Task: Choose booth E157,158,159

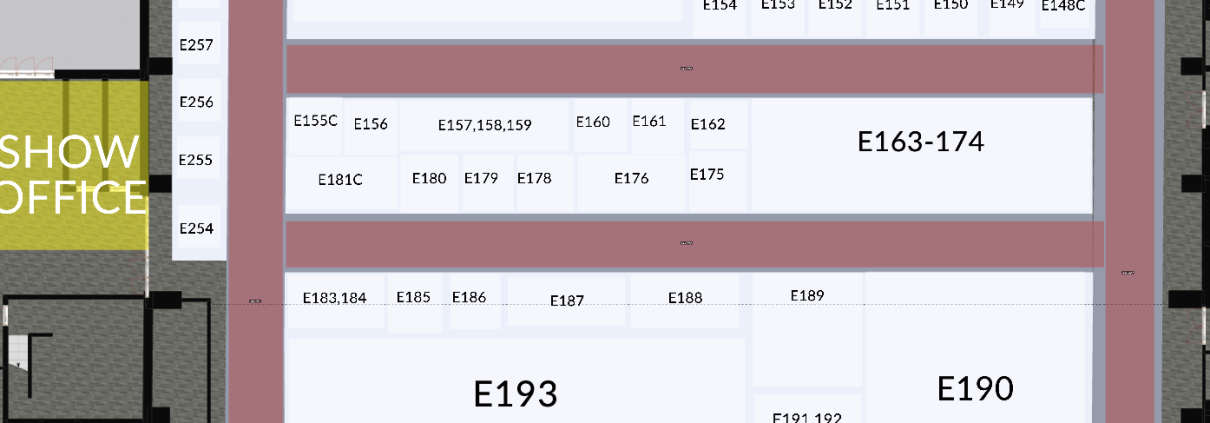Action: pyautogui.click(x=485, y=125)
